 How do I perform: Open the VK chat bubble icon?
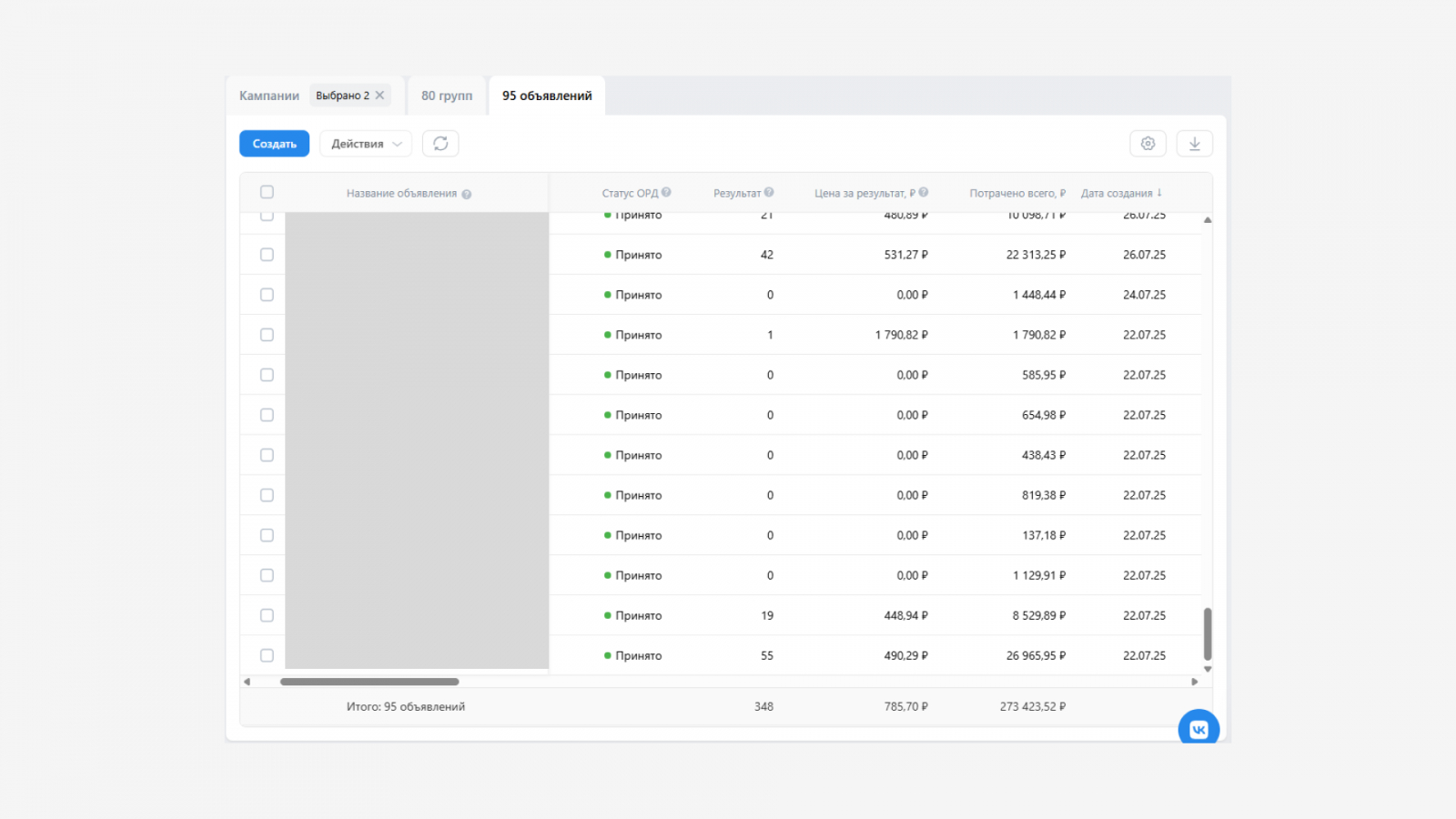coord(1198,728)
